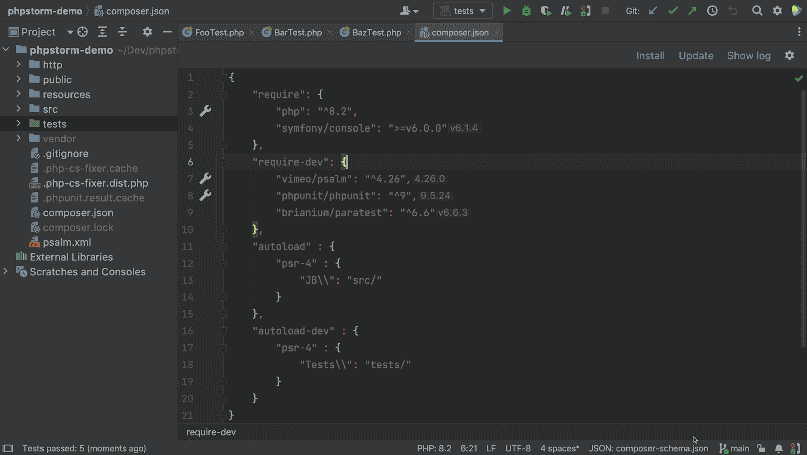Click the JetBrains Toolbox icon at top right
This screenshot has width=807, height=455.
(797, 10)
